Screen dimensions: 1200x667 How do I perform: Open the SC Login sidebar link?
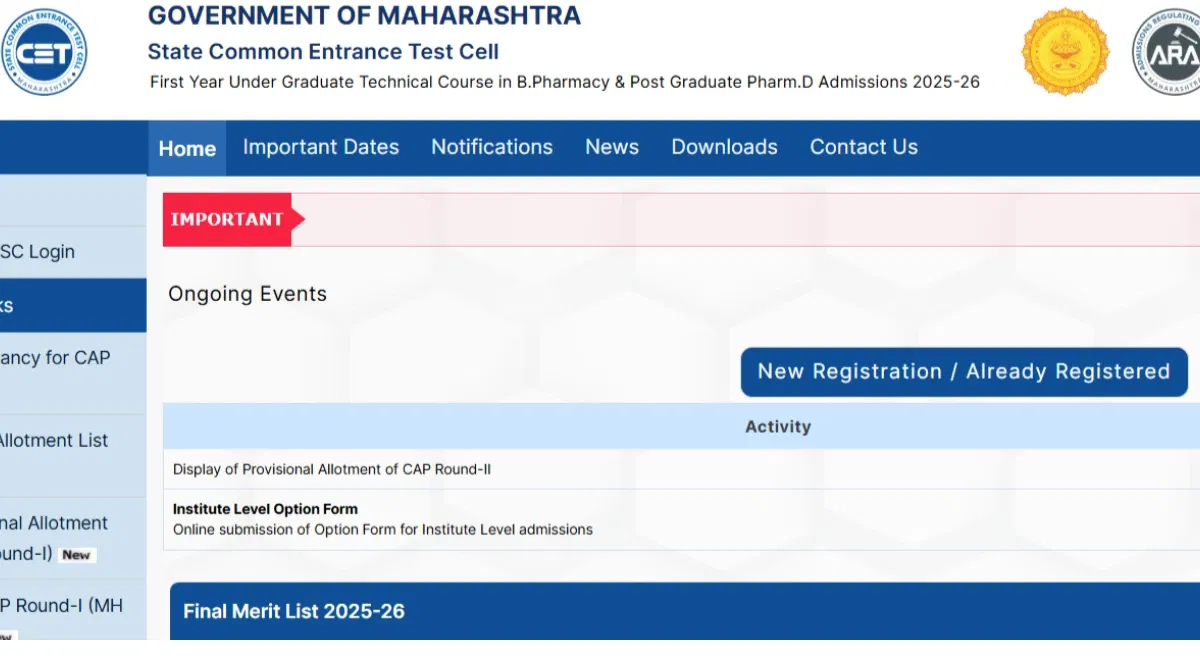[x=38, y=252]
